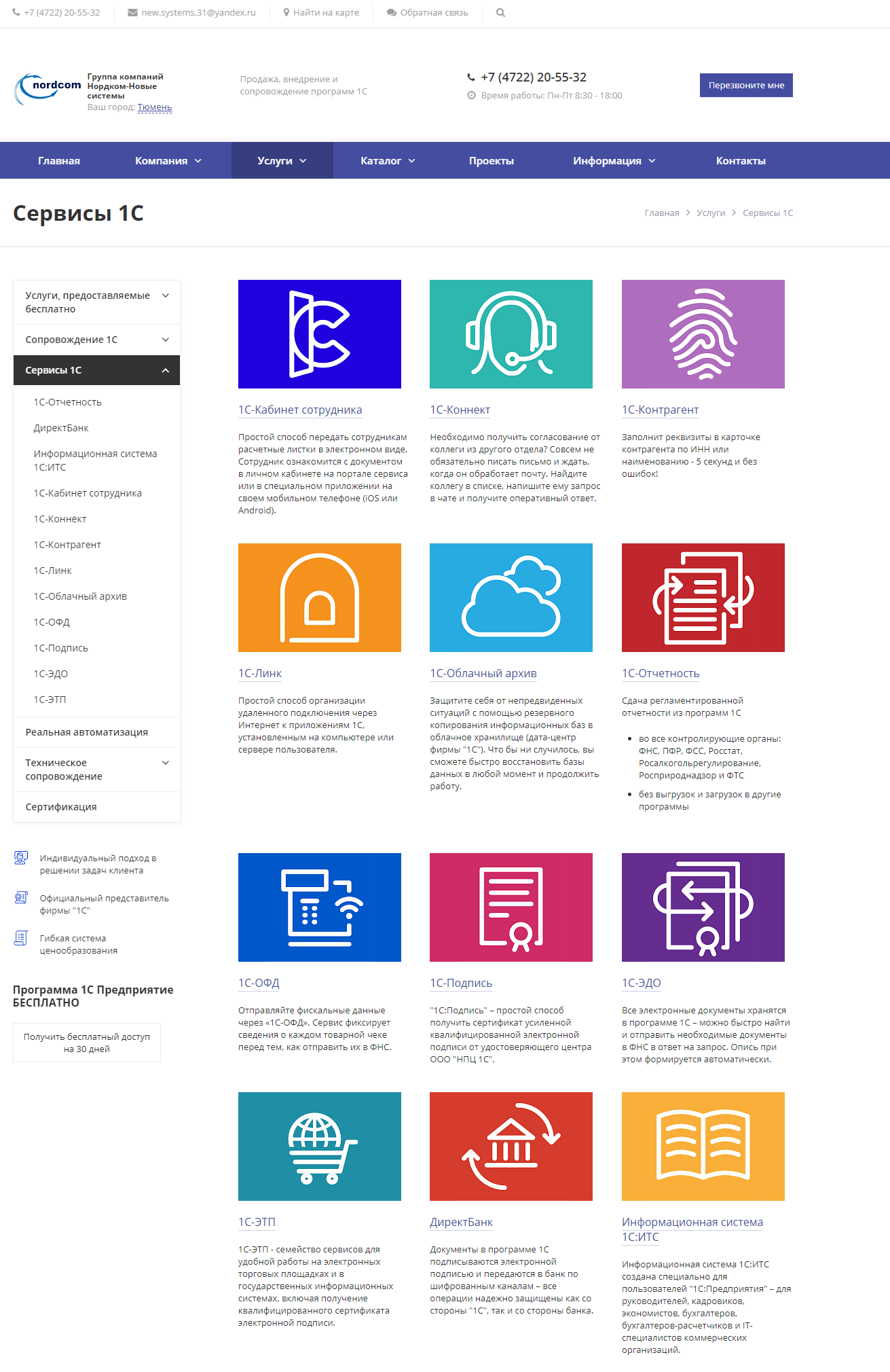Viewport: 890px width, 1372px height.
Task: Select 1С-Линк in the sidebar
Action: coord(52,571)
